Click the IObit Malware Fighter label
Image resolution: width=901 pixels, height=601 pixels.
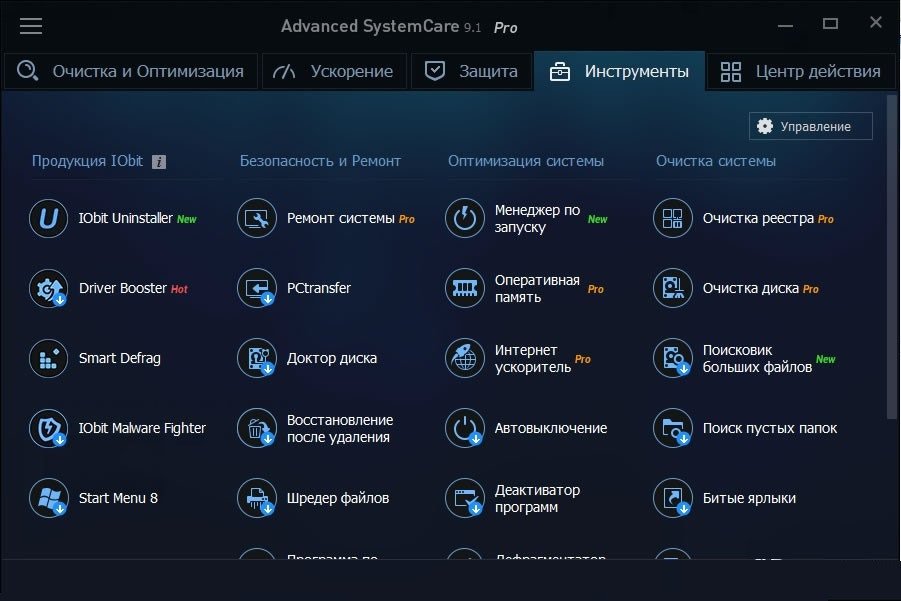click(x=142, y=428)
